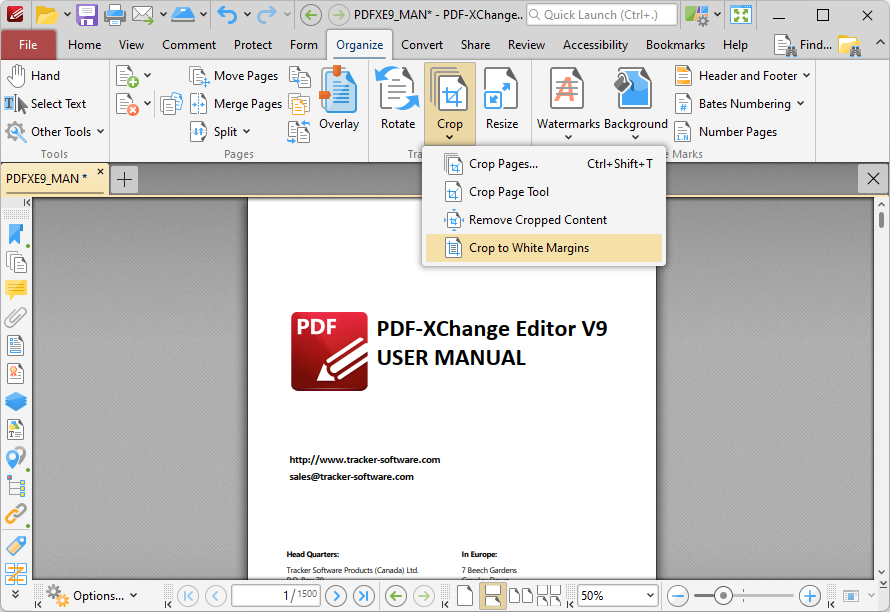The width and height of the screenshot is (890, 612).
Task: Switch to the View ribbon tab
Action: click(131, 45)
